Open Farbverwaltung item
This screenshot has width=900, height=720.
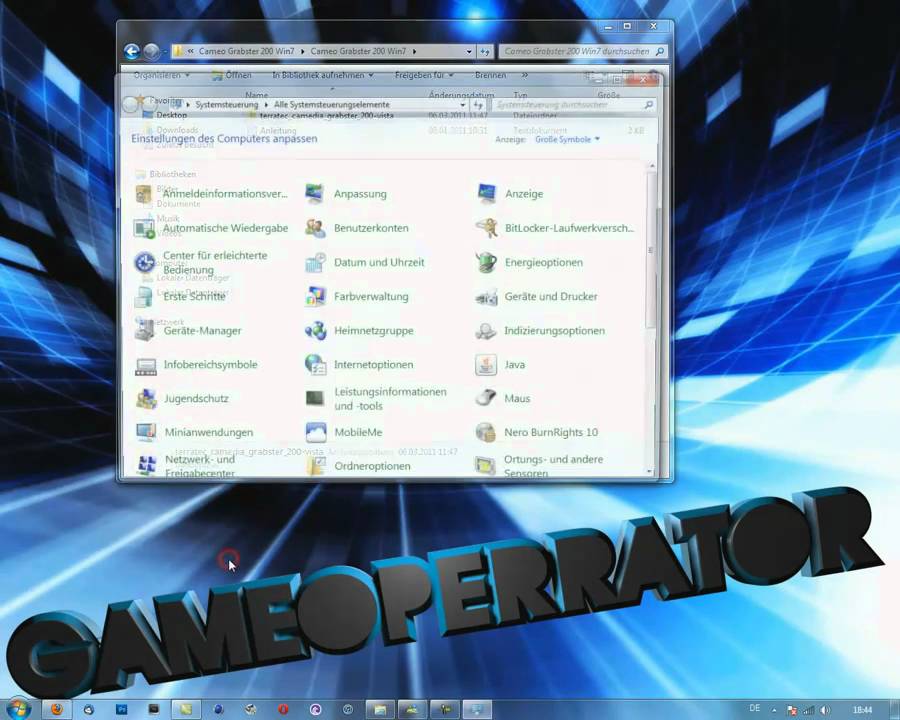click(357, 297)
